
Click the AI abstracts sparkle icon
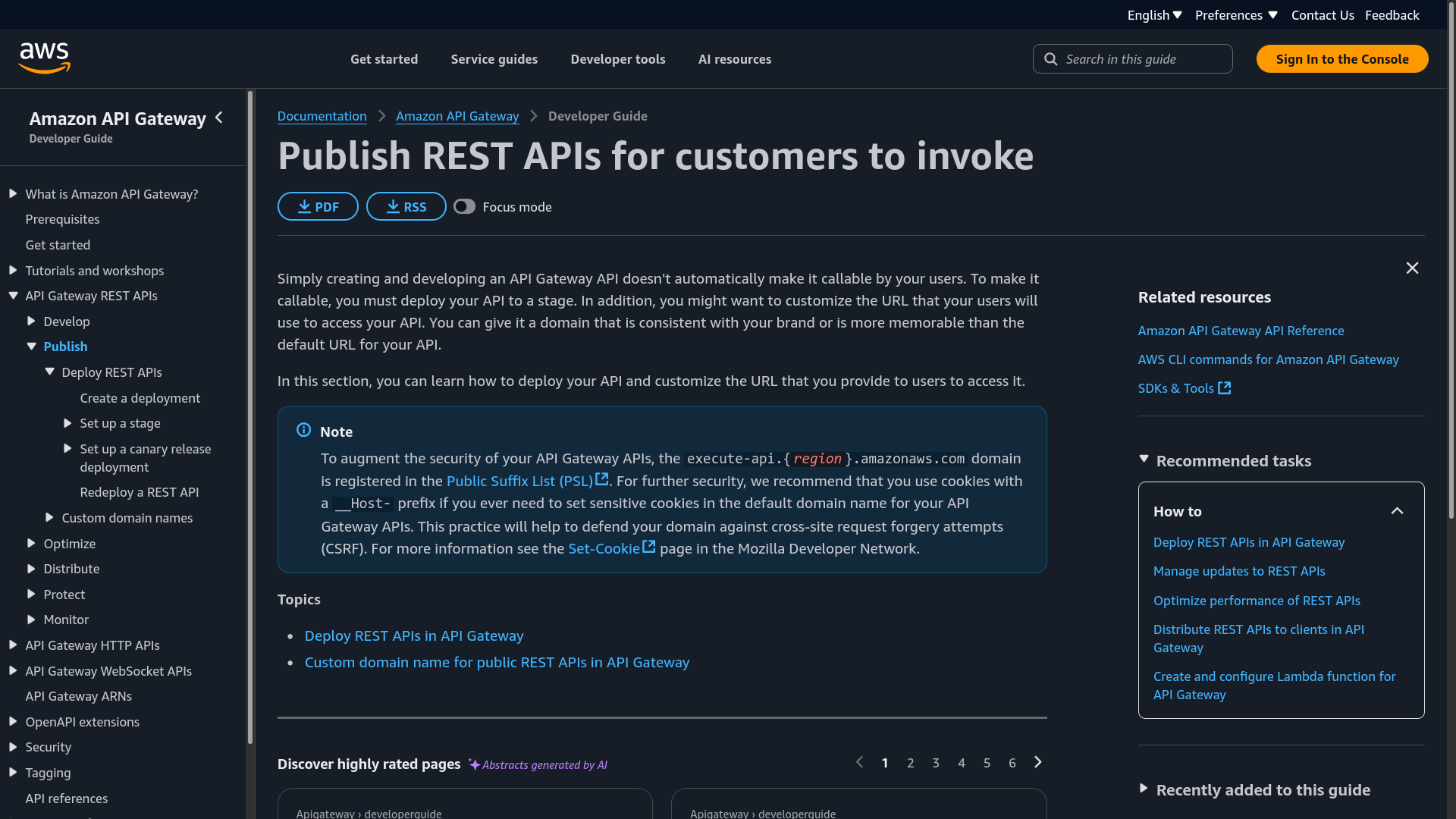point(474,764)
